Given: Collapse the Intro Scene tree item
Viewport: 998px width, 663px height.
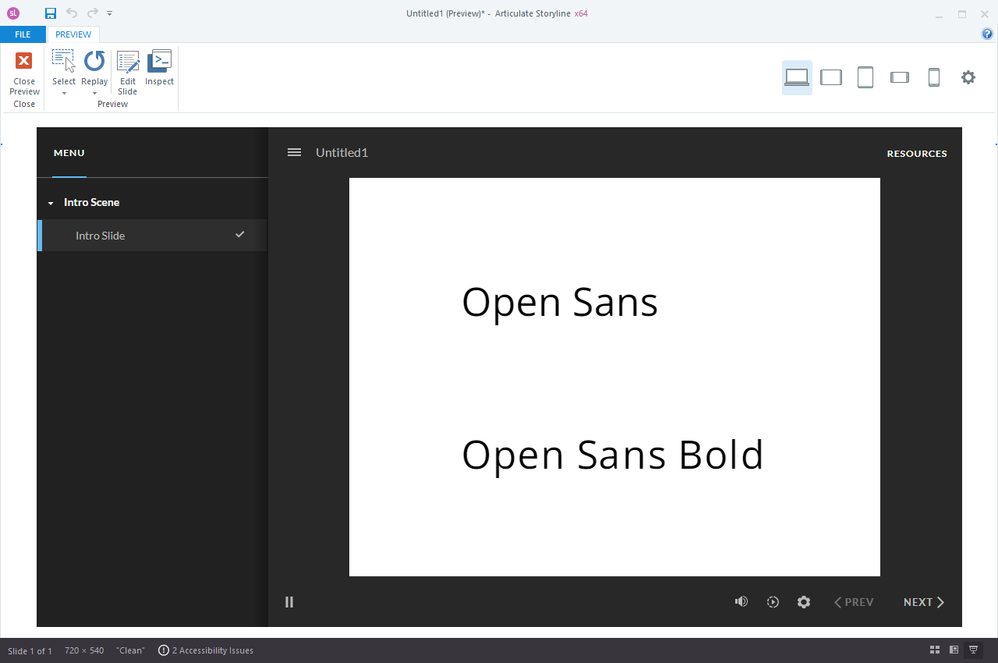Looking at the screenshot, I should click(51, 203).
